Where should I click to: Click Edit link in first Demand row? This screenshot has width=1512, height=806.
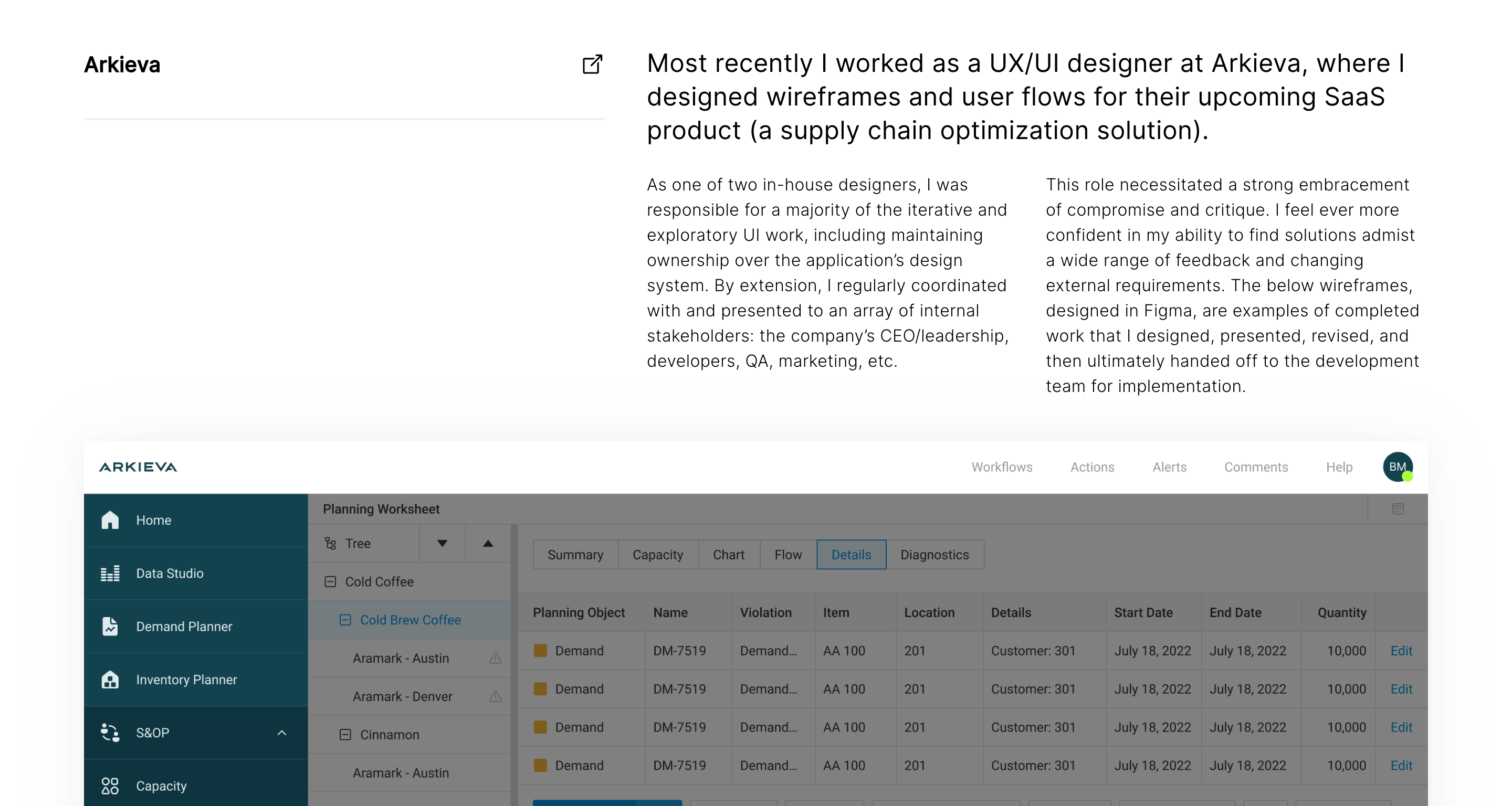[x=1401, y=651]
